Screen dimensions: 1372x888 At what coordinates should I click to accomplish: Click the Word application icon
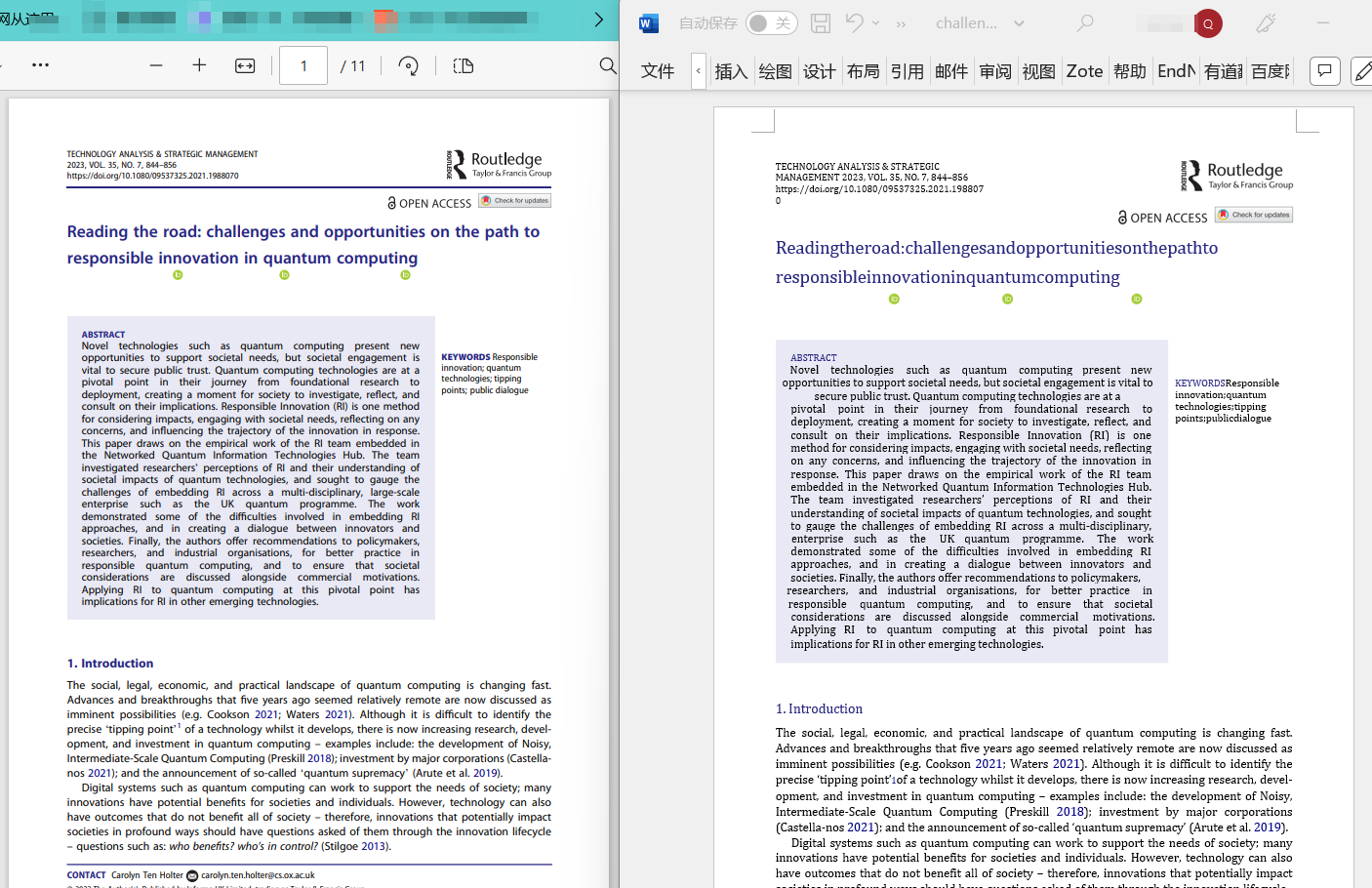tap(649, 23)
